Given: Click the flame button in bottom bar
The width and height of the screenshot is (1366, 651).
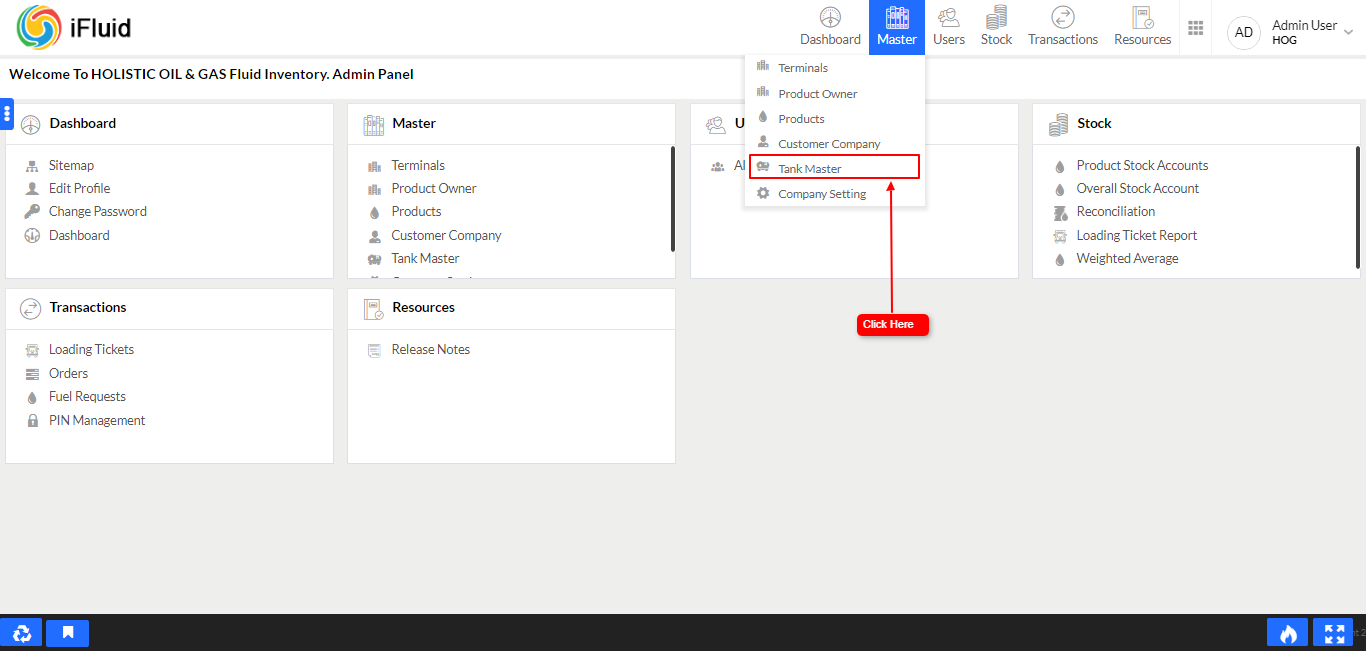Looking at the screenshot, I should point(1288,633).
